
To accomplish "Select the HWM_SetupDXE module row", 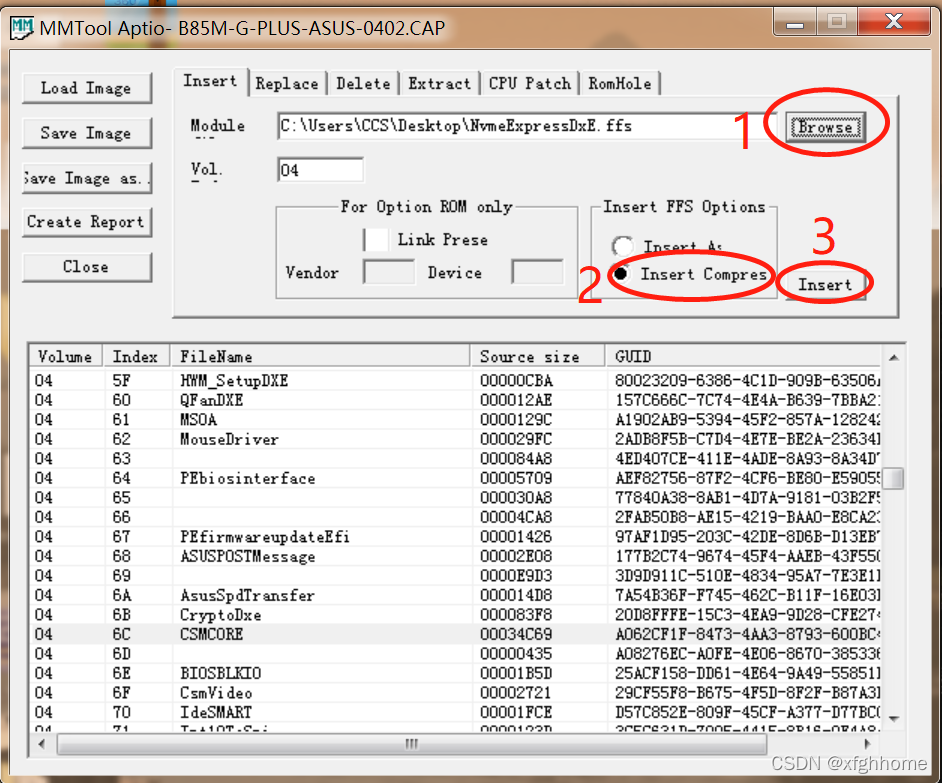I will (455, 380).
